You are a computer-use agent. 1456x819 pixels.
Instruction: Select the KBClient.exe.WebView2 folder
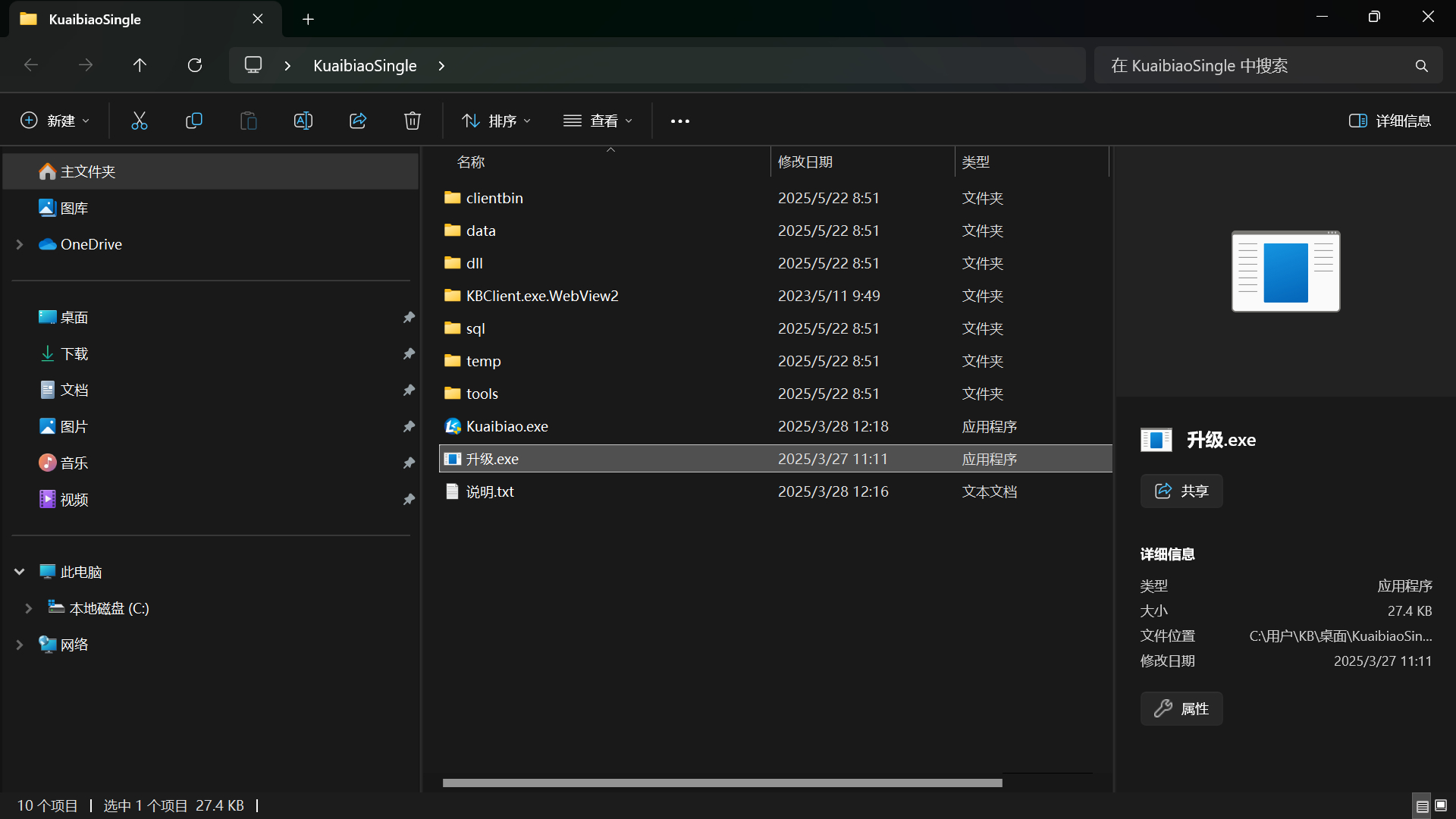775,296
